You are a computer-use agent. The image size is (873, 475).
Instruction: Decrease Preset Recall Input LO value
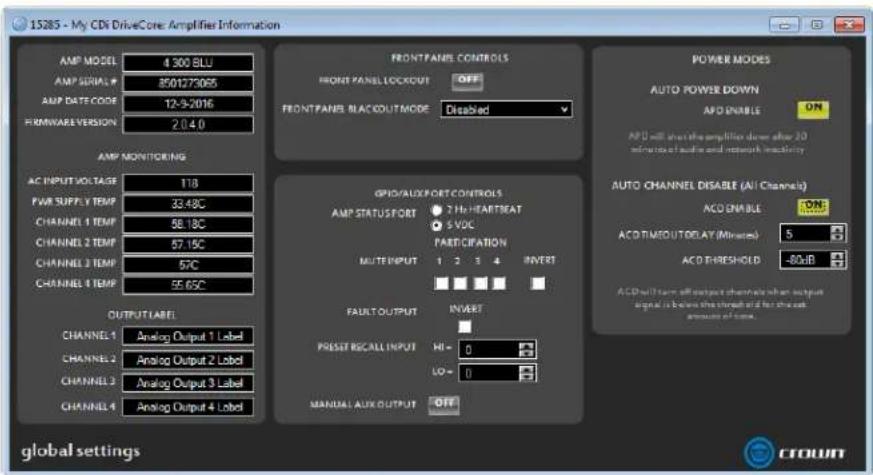[526, 377]
